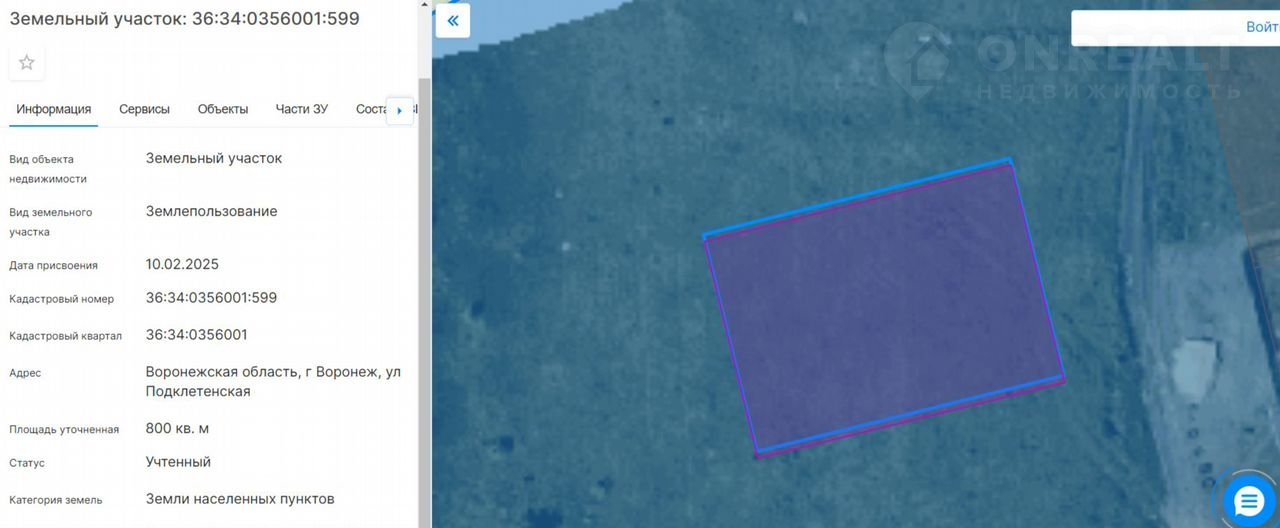Collapse info panel with double-chevron button
1280x528 pixels.
point(453,21)
